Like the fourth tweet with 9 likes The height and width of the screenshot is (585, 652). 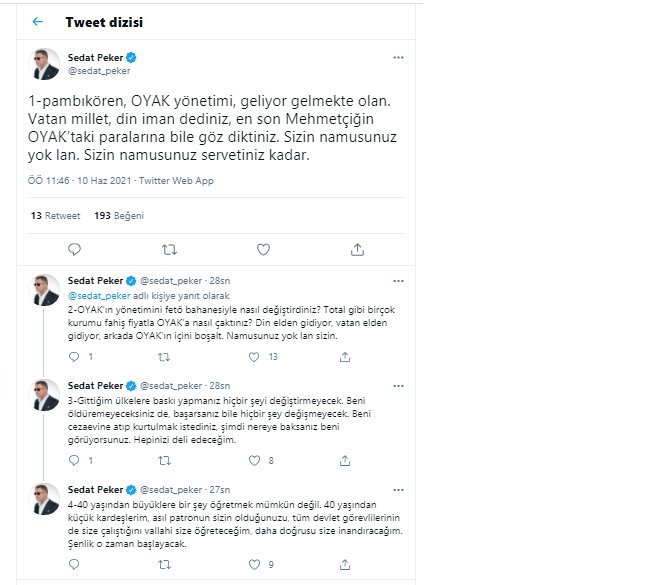pyautogui.click(x=254, y=564)
